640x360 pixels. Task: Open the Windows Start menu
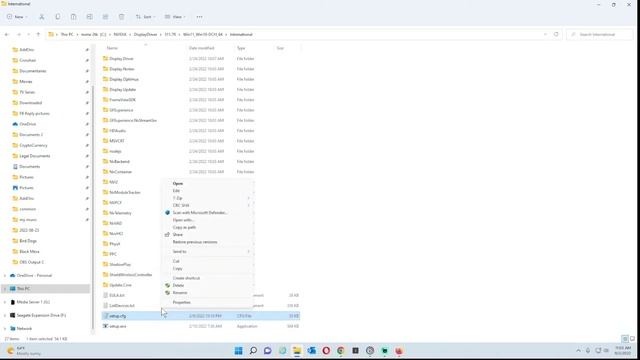coord(238,351)
